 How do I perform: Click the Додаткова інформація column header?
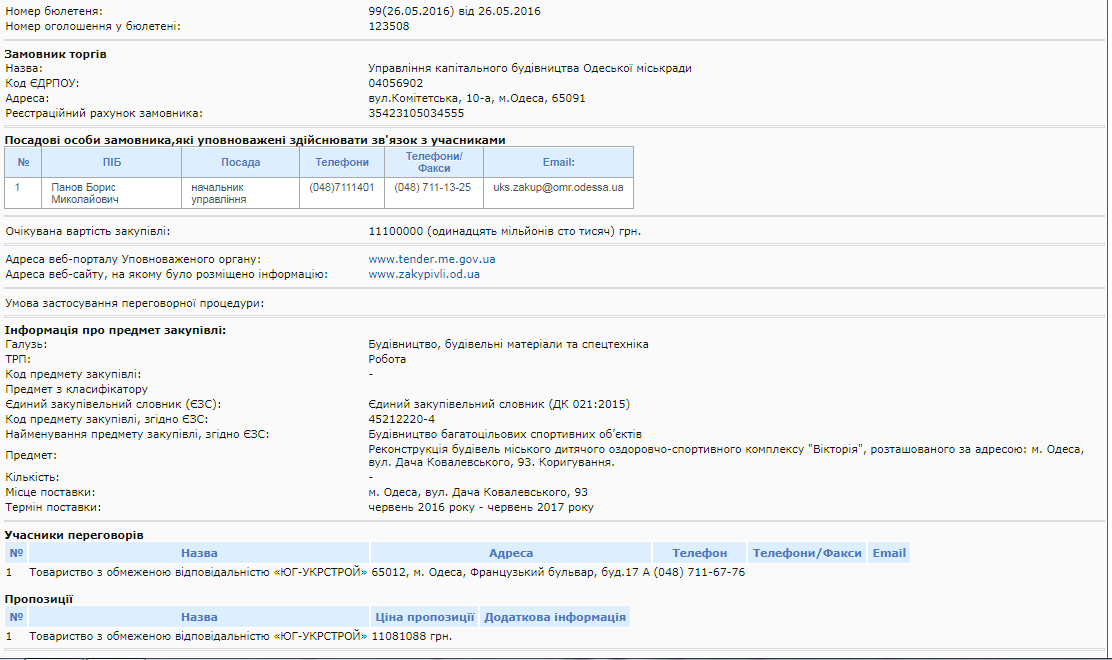coord(555,617)
